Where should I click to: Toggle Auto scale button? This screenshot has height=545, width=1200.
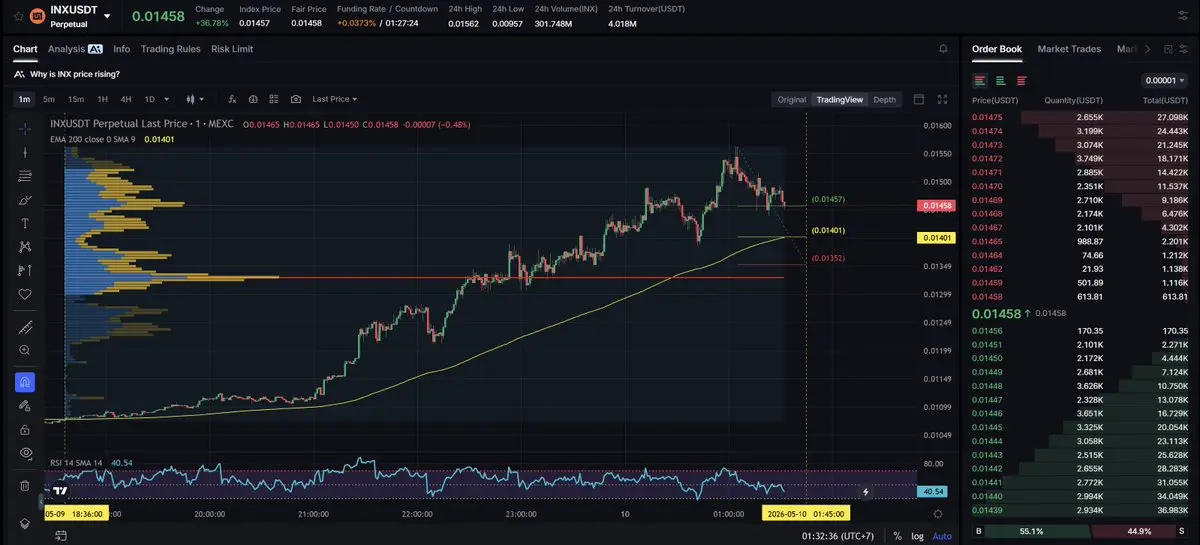(x=942, y=536)
